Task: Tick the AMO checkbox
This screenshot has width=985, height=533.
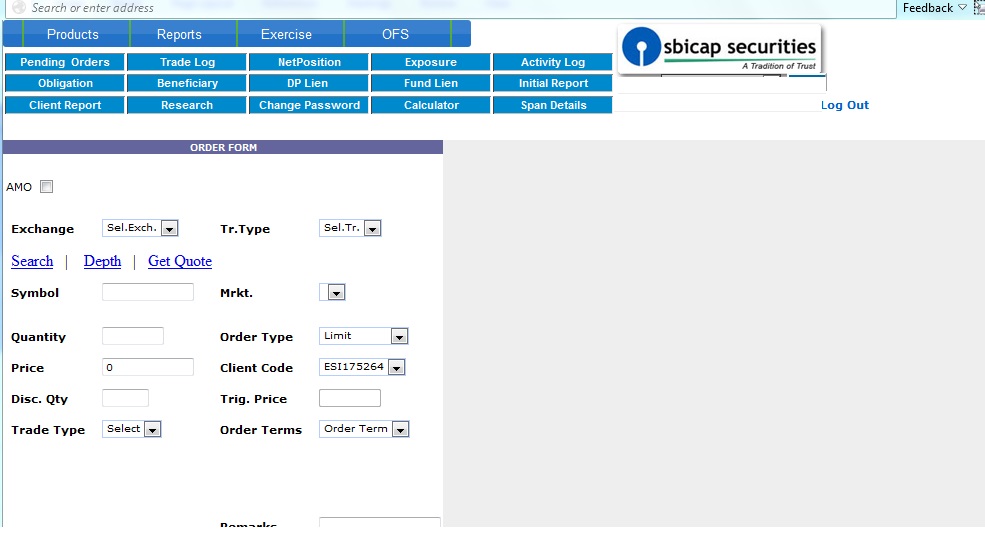Action: point(46,187)
